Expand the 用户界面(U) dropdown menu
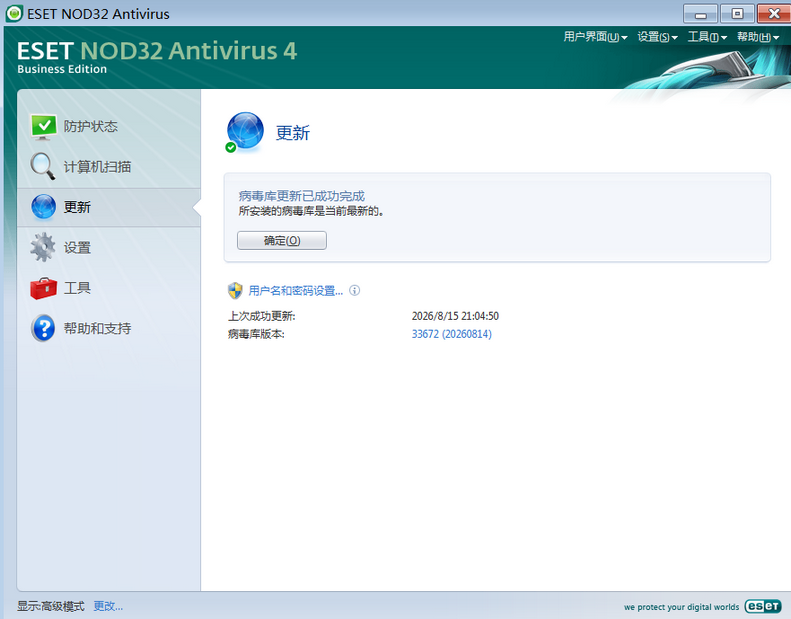791x619 pixels. (x=595, y=37)
